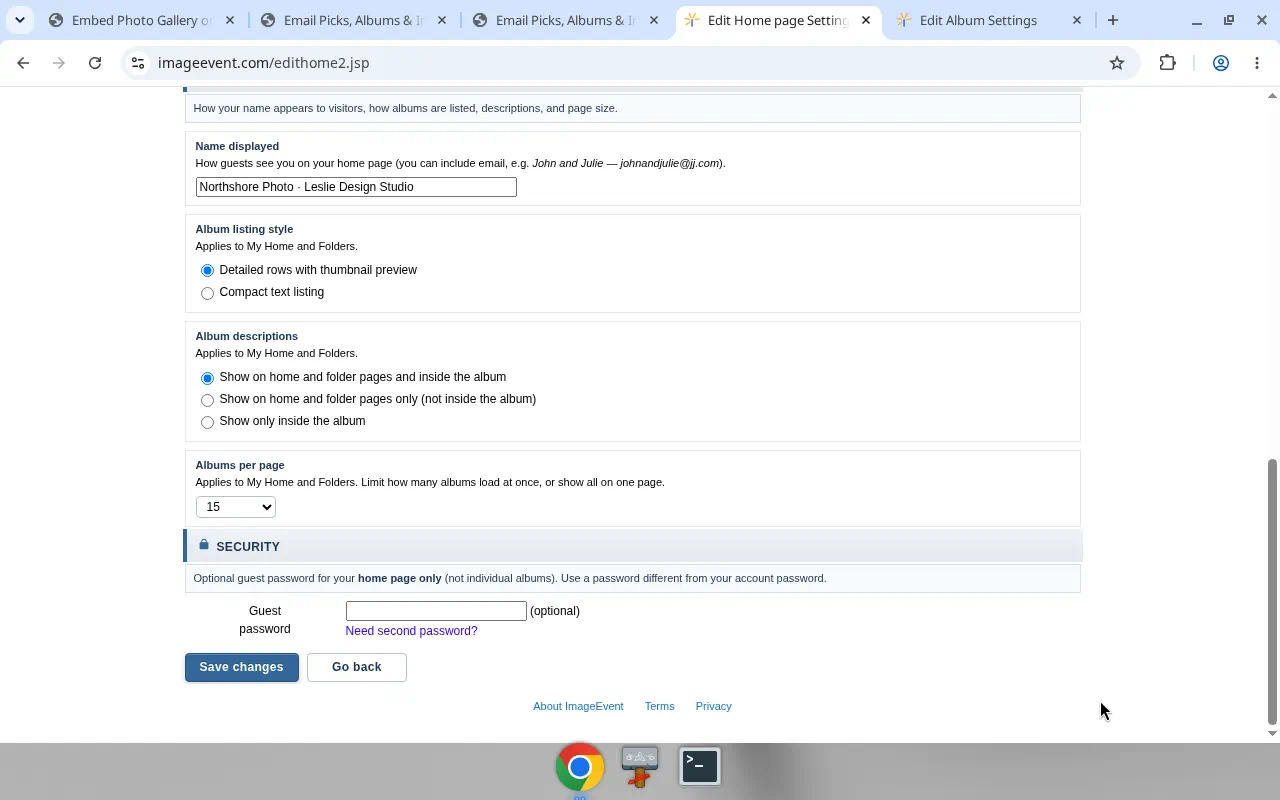
Task: Open Chrome from the taskbar
Action: 580,767
